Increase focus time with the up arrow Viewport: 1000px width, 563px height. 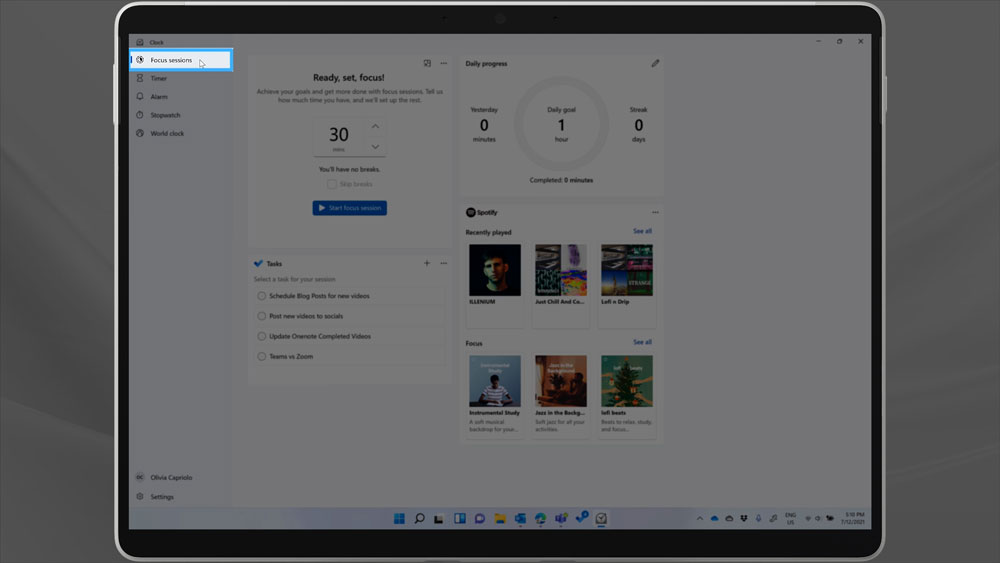click(375, 126)
